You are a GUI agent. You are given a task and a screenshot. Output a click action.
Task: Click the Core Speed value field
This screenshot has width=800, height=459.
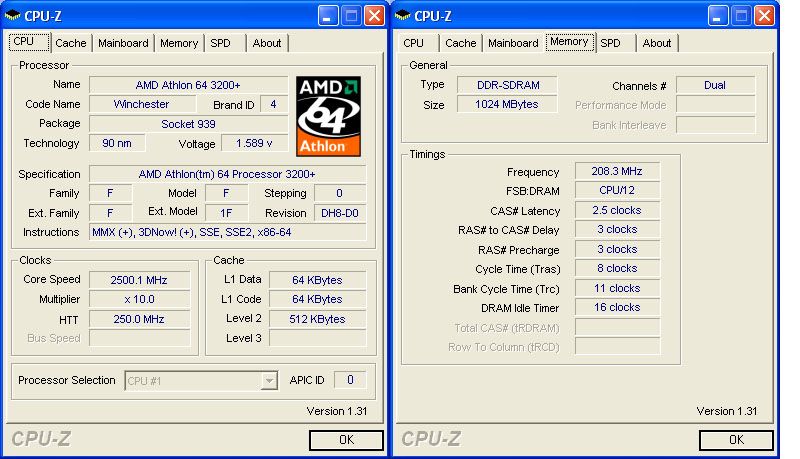[139, 280]
